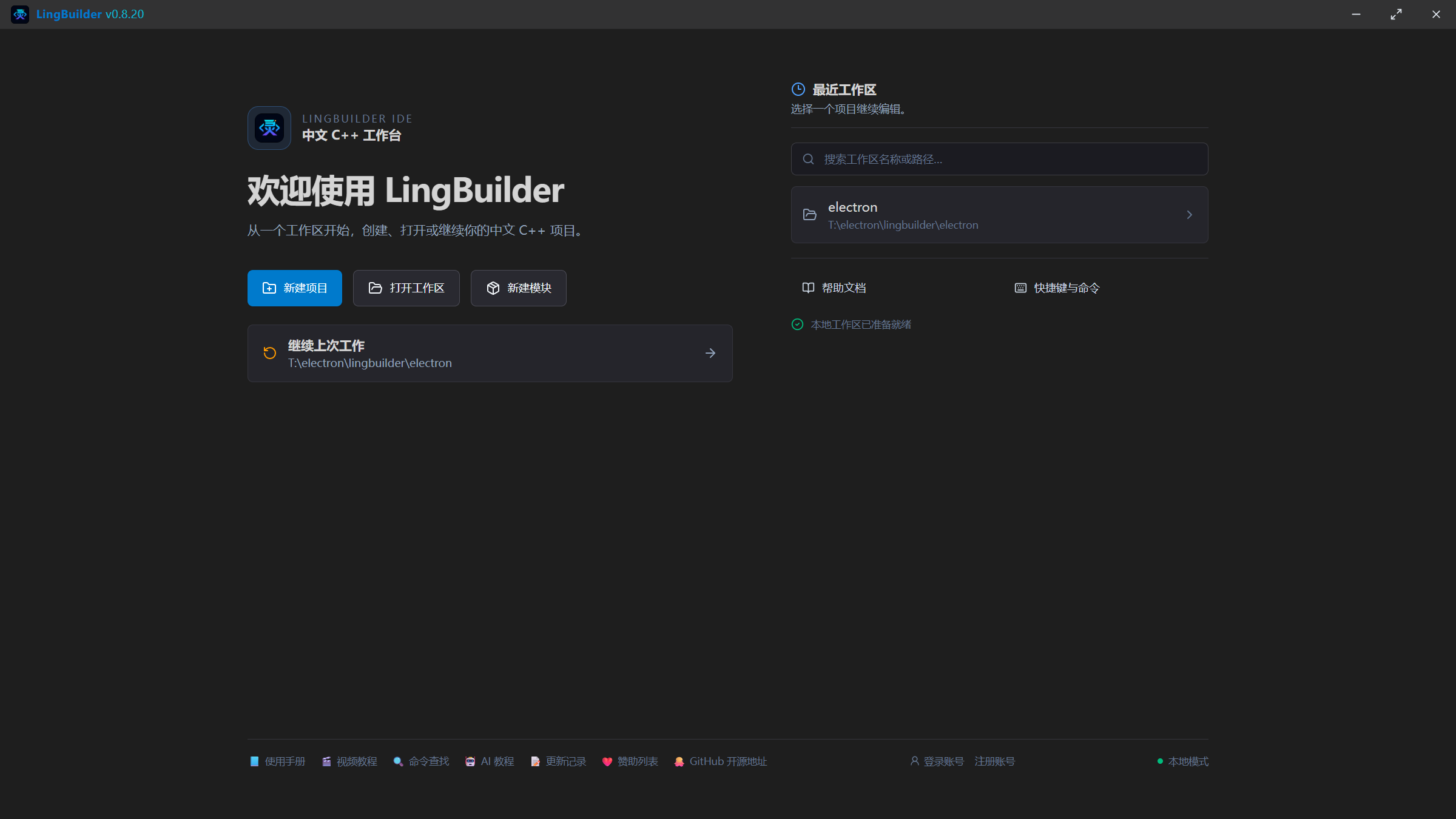Click the magnifier icon in search box
Viewport: 1456px width, 819px height.
pos(808,159)
